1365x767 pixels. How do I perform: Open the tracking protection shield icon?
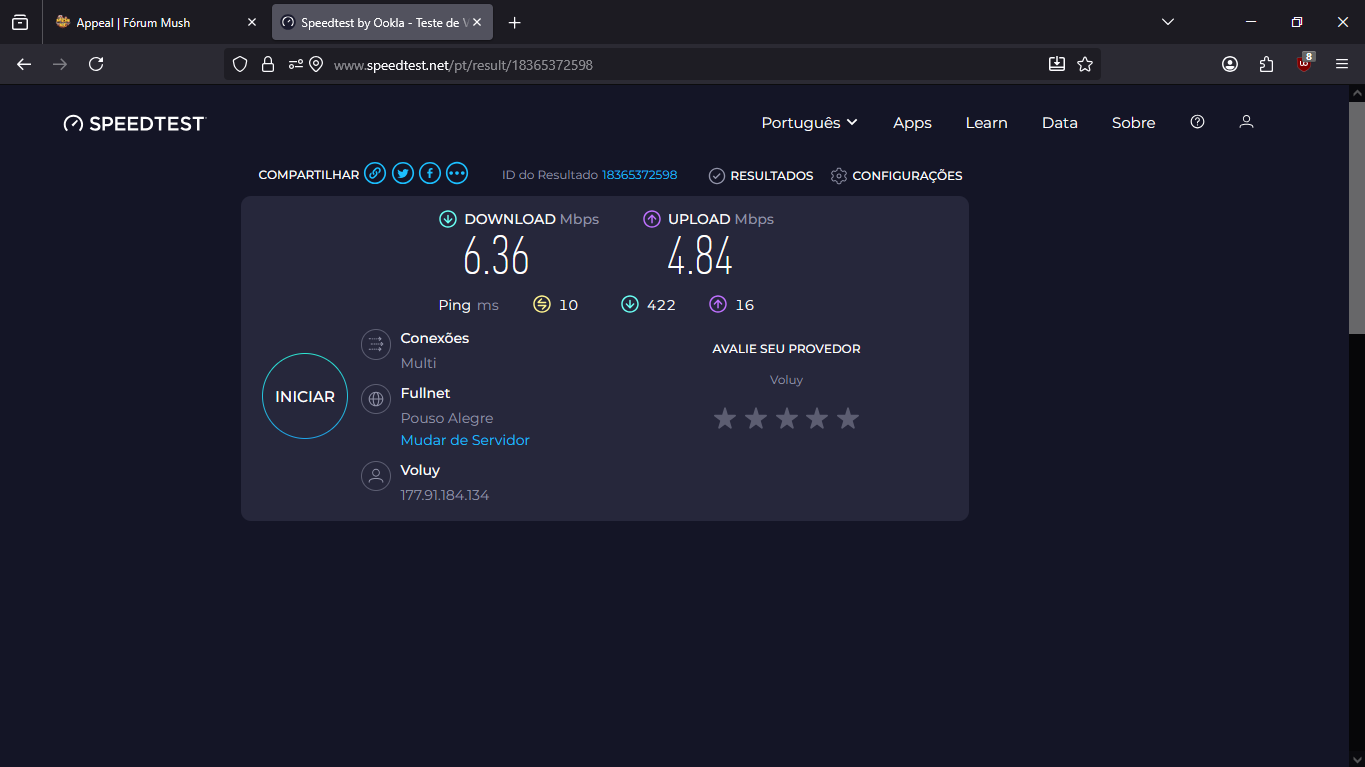[240, 64]
